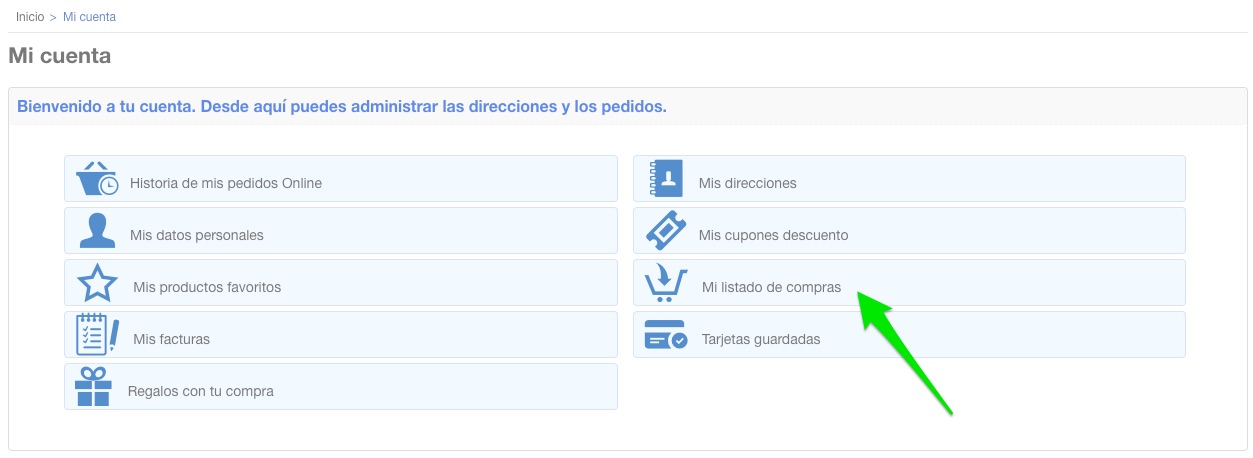
Task: Click the shopping cart with arrow icon
Action: [666, 283]
